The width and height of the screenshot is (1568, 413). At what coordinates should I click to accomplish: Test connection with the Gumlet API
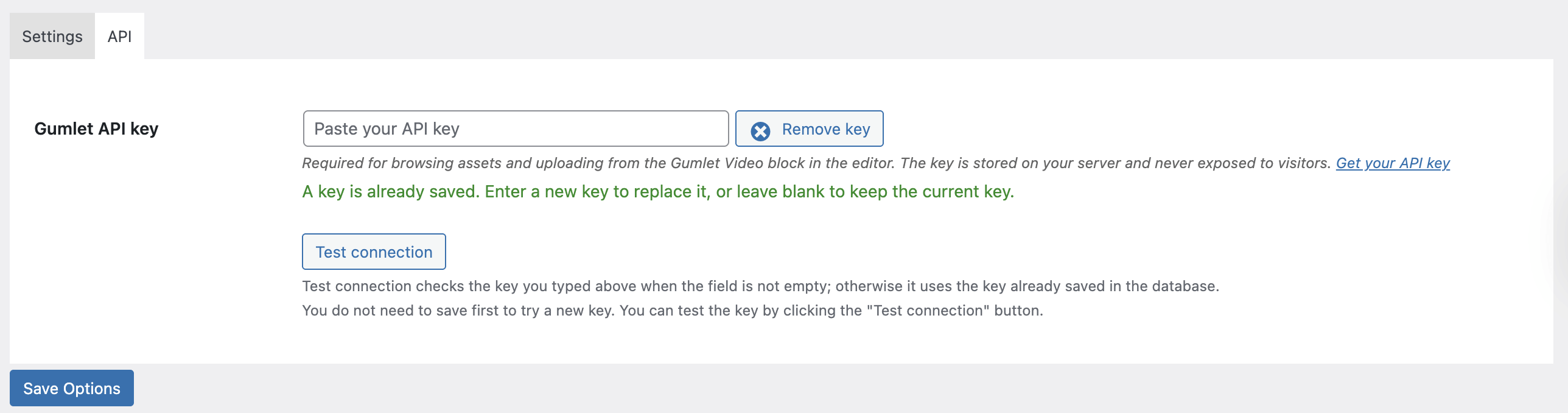pos(374,252)
